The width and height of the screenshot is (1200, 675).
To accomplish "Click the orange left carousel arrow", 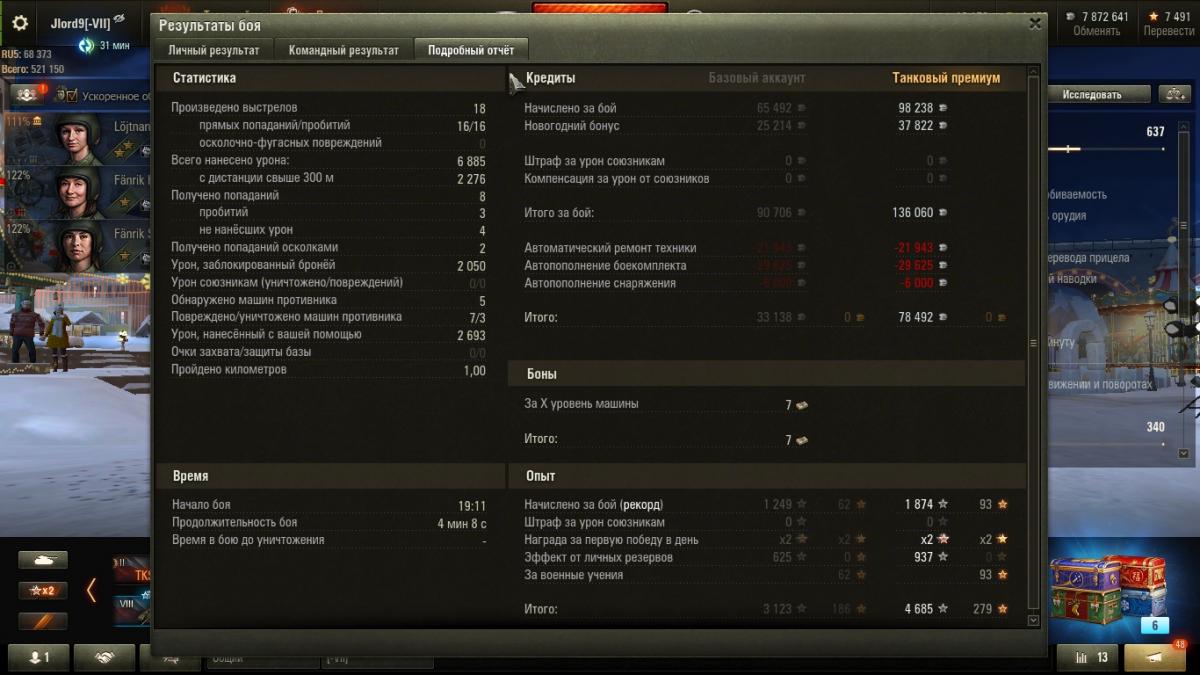I will coord(91,590).
